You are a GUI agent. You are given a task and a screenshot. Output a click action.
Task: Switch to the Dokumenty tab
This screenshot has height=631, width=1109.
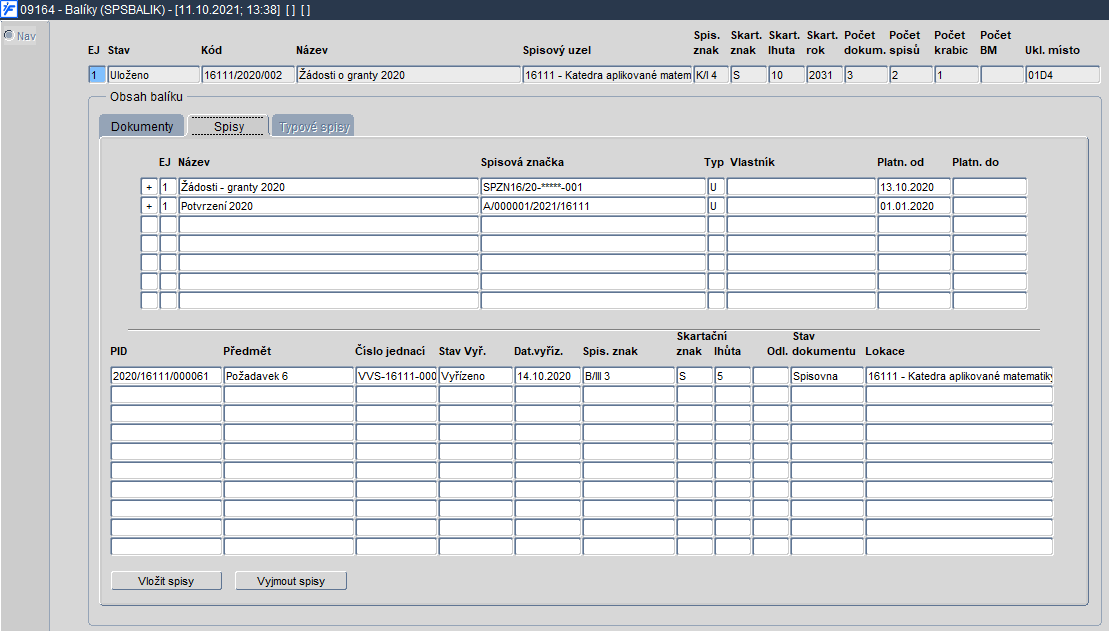(x=141, y=126)
